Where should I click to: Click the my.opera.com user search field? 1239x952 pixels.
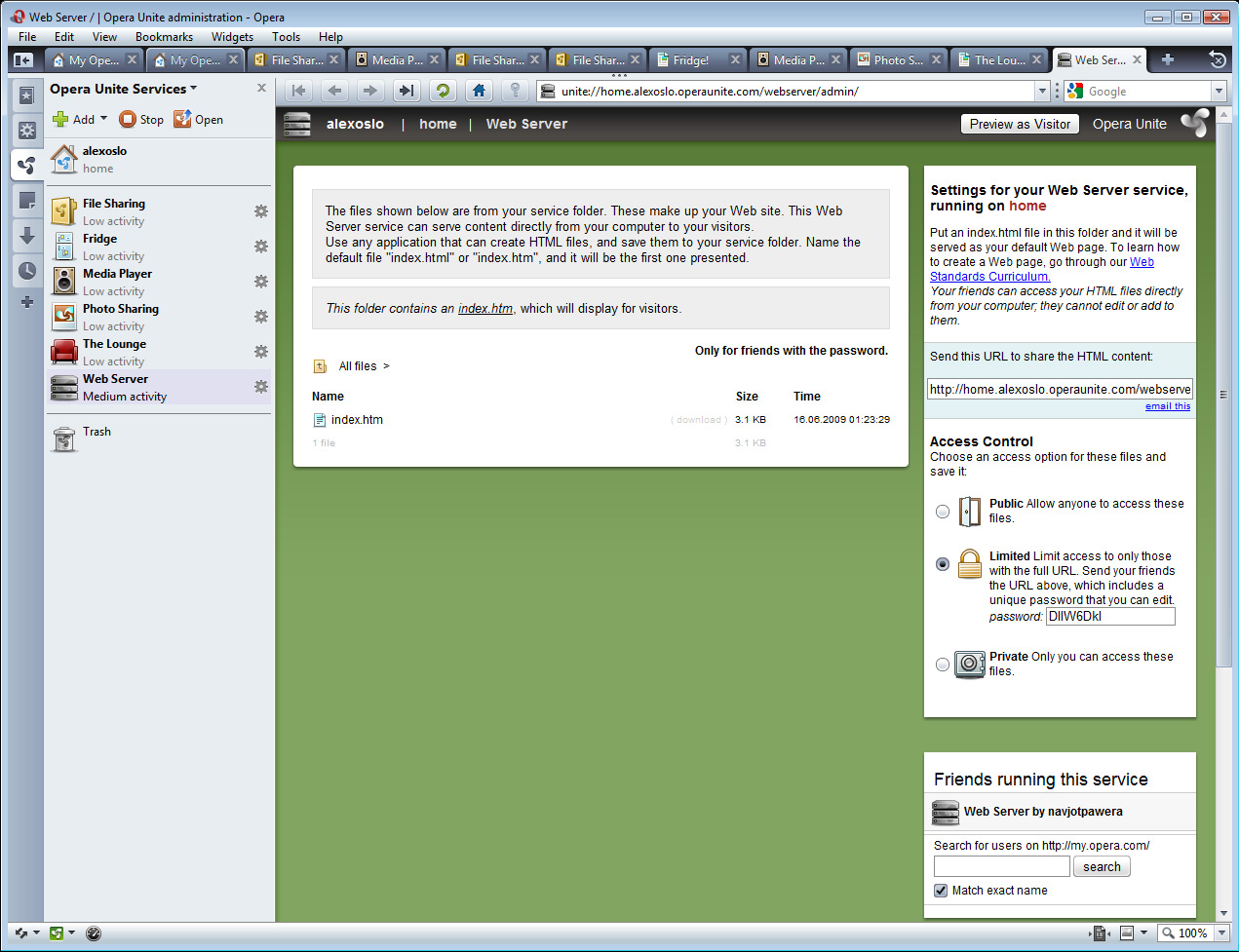1001,867
